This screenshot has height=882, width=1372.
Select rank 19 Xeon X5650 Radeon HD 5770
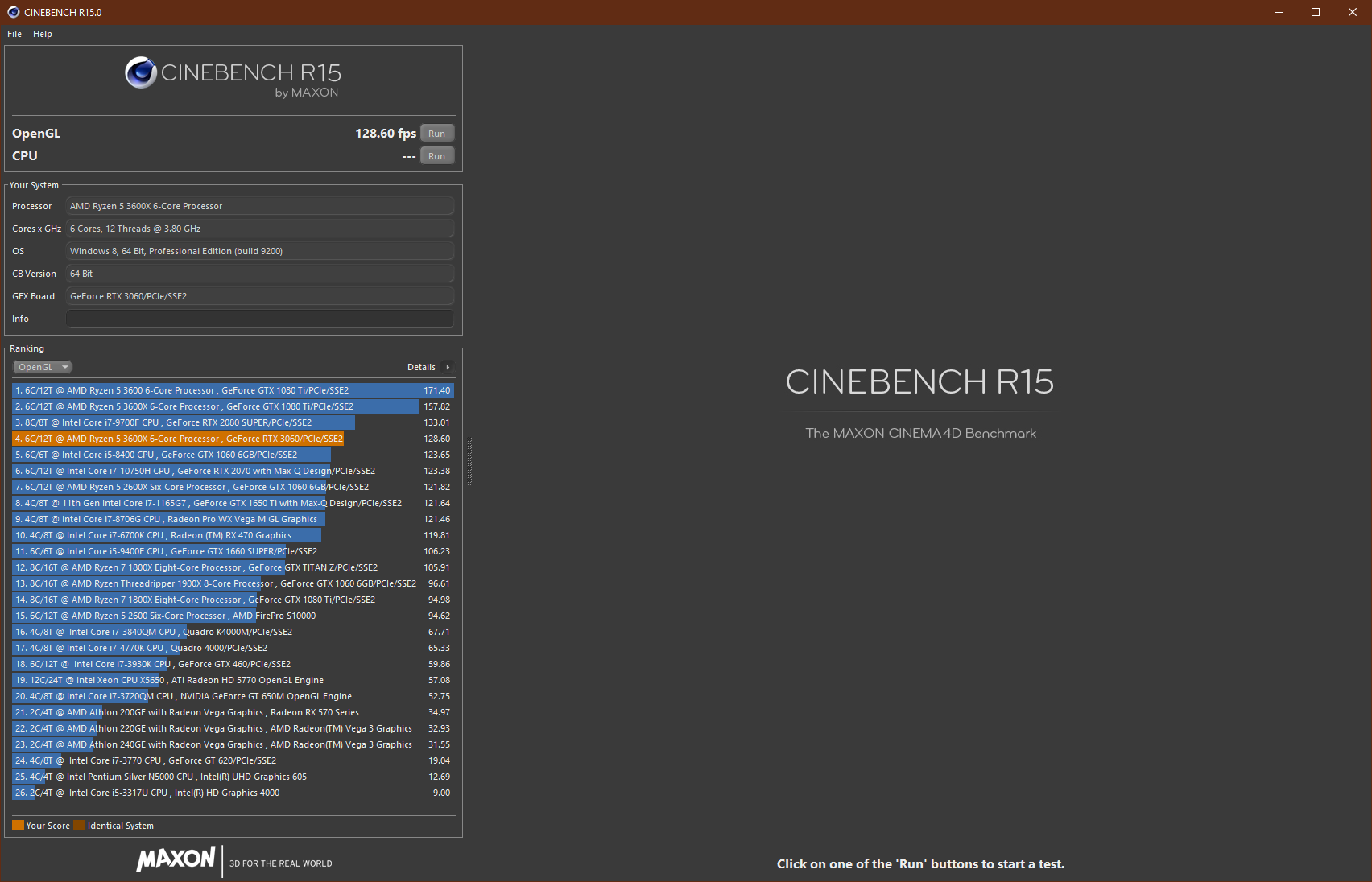(x=233, y=680)
